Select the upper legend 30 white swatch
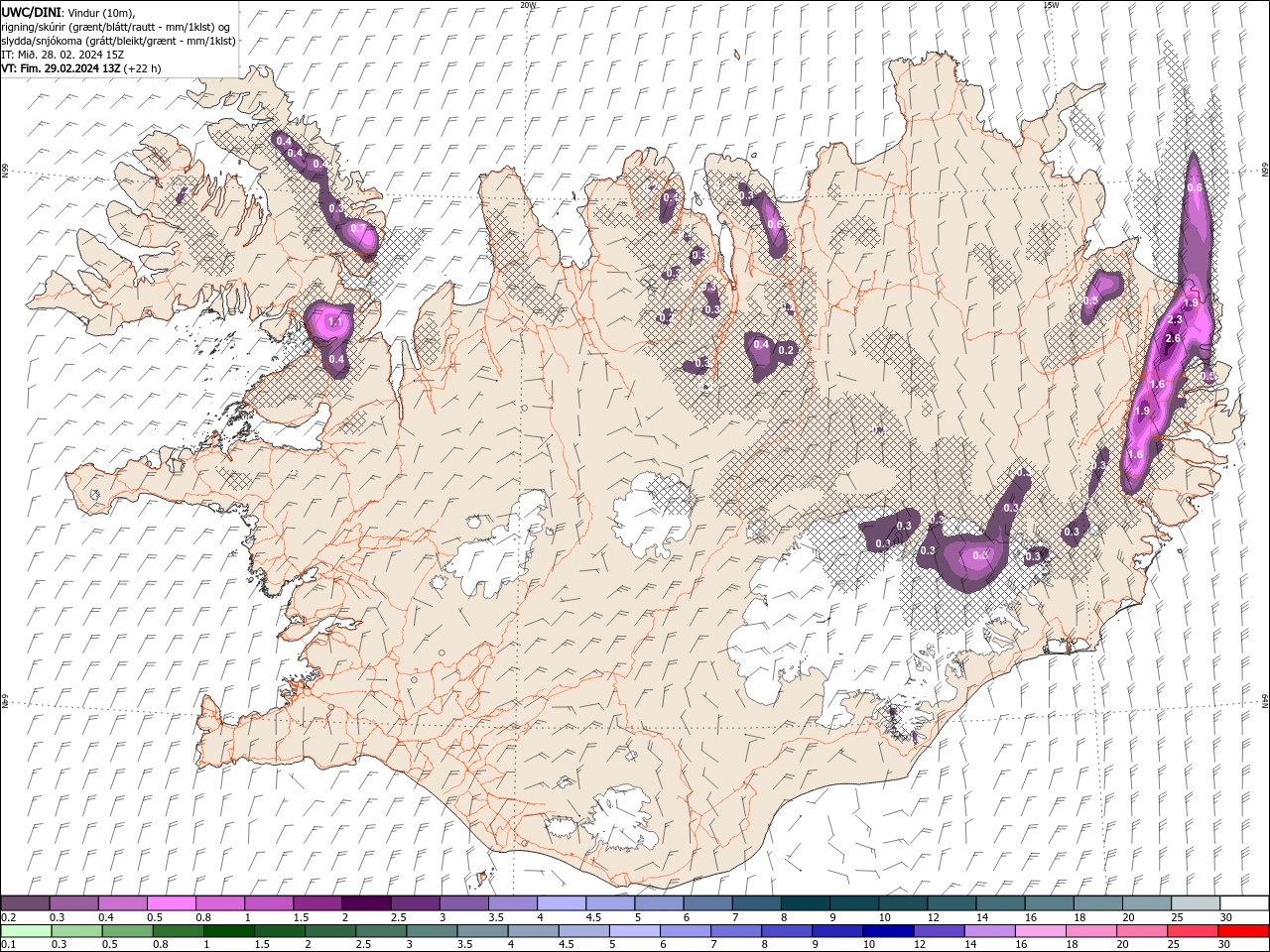 click(1244, 903)
